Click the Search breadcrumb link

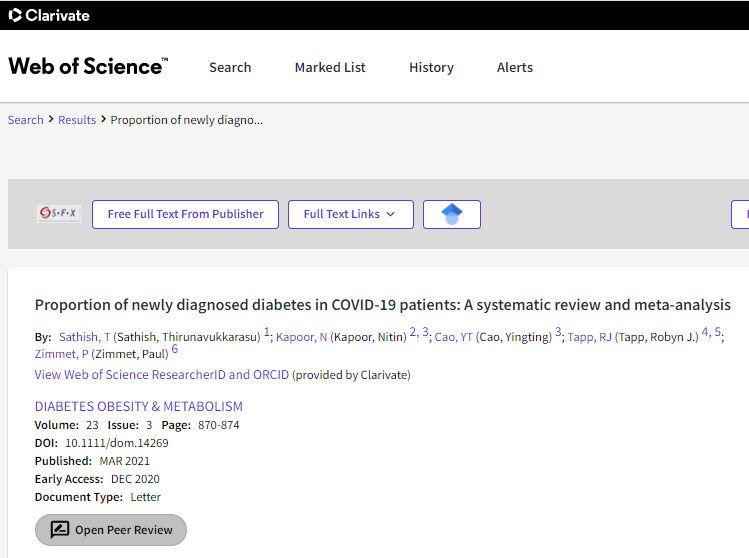coord(25,120)
